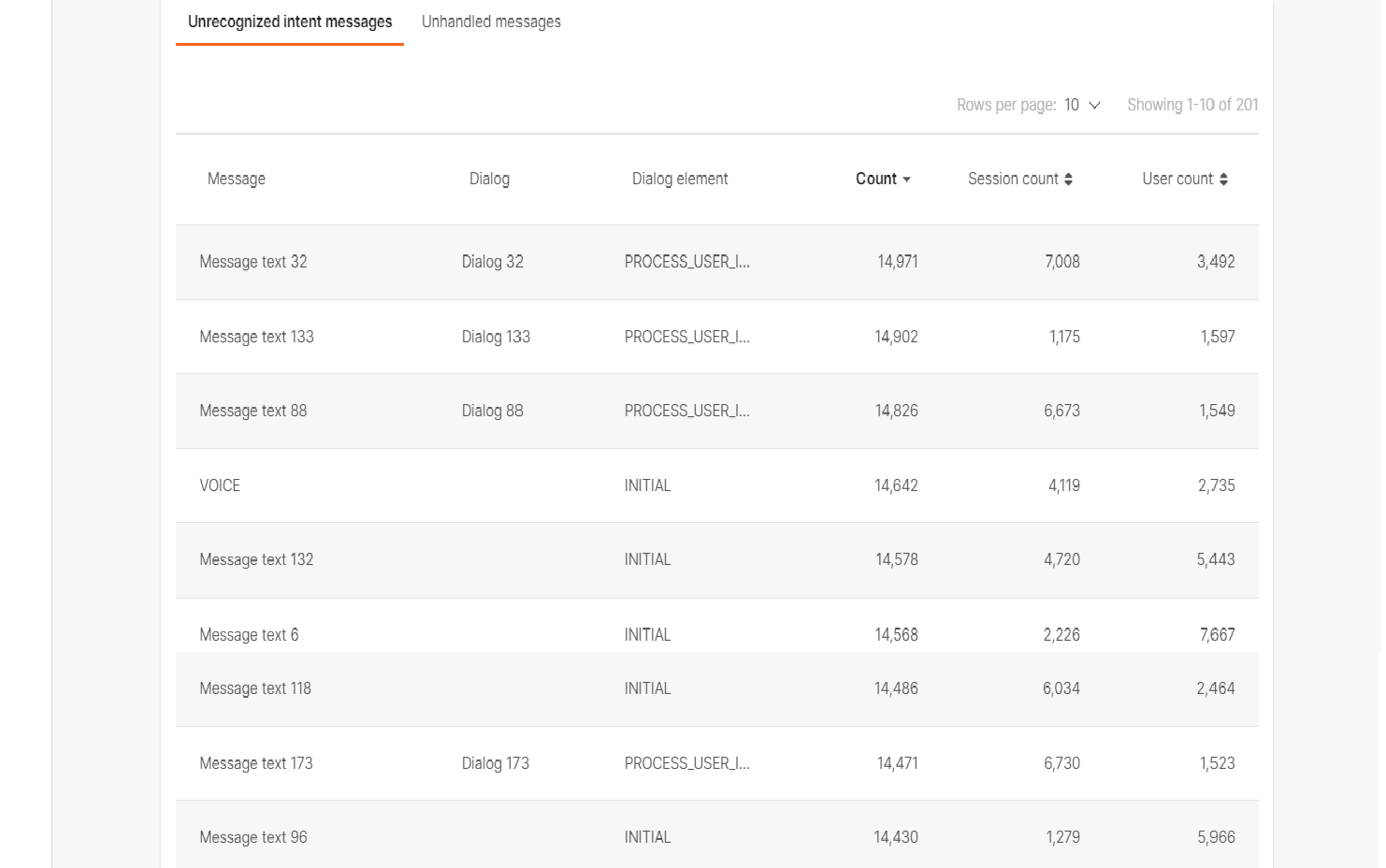Click the Session count sort arrows icon
This screenshot has height=868, width=1386.
1068,179
